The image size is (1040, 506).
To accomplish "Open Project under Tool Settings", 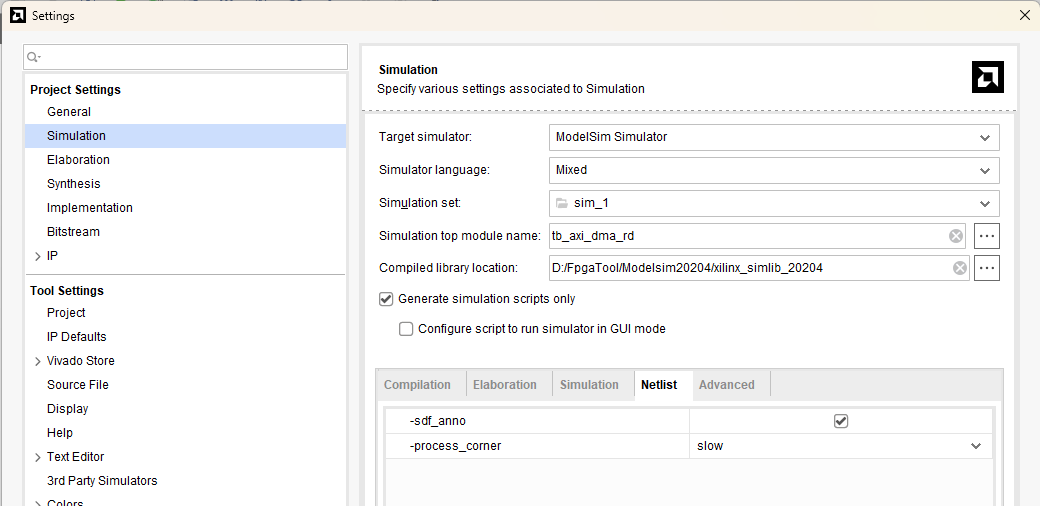I will (x=66, y=313).
